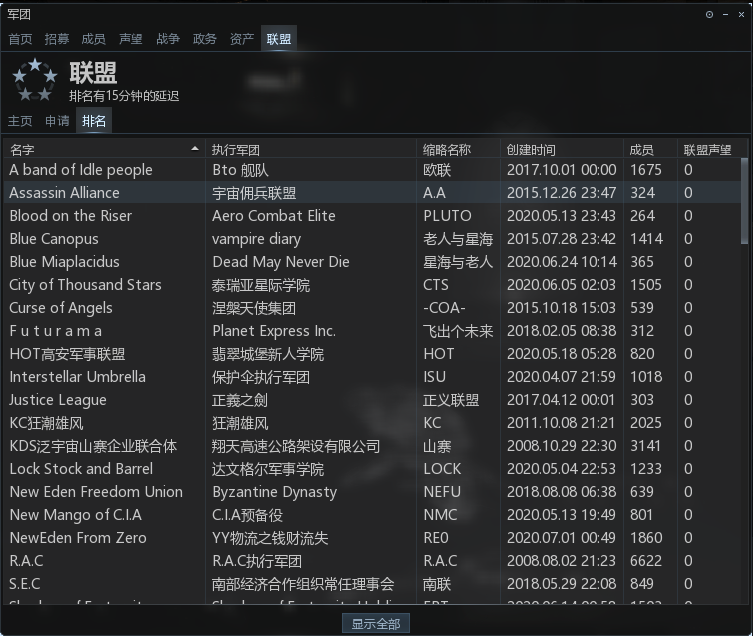Viewport: 753px width, 636px height.
Task: Select Blood on the Riser row
Action: pos(372,216)
